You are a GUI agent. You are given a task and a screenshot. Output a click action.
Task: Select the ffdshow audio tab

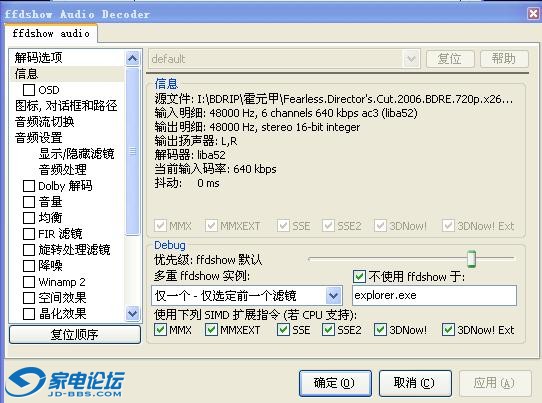click(x=51, y=34)
